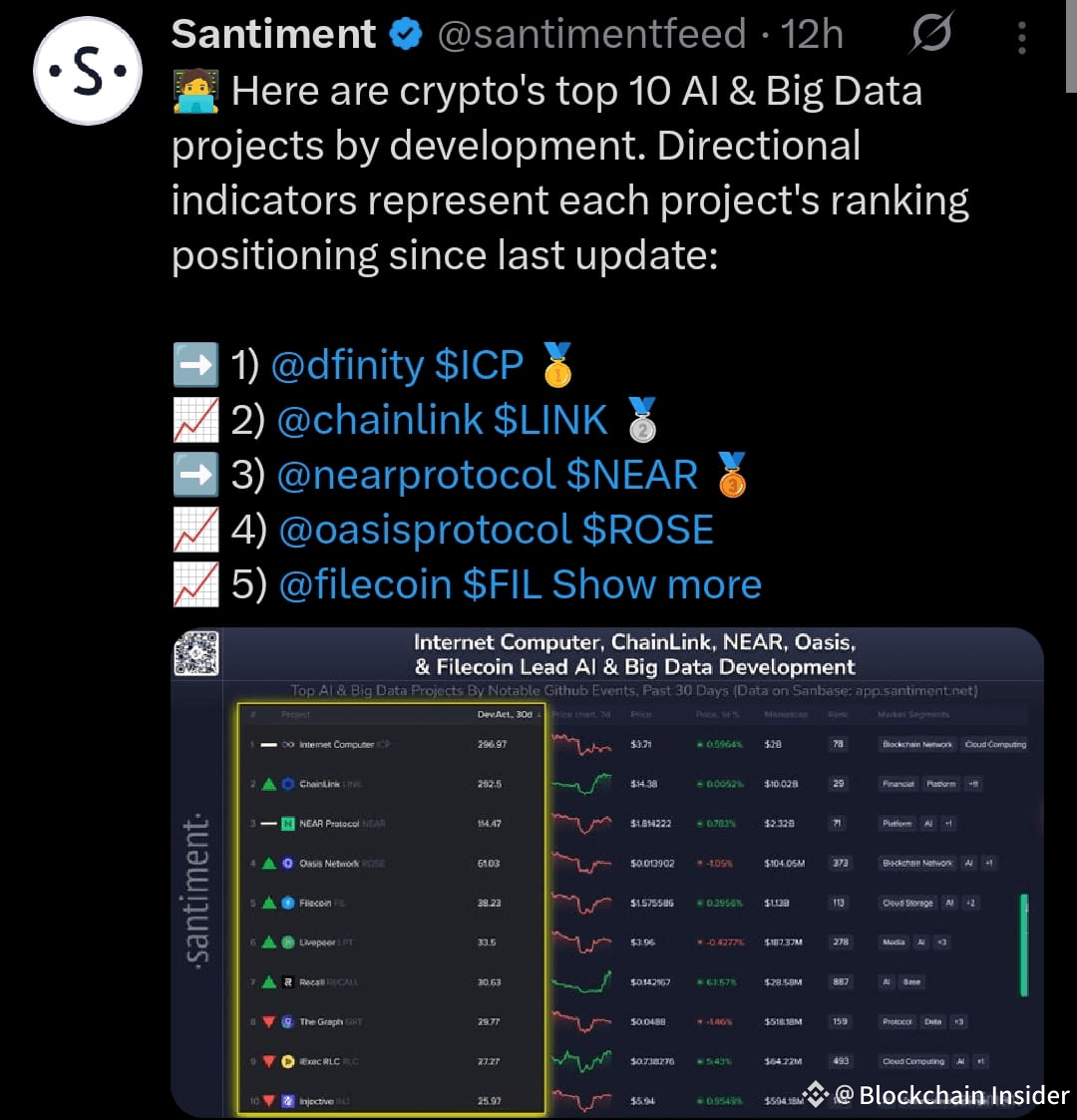Click the red chart-spike indicator before @chainlink
Image resolution: width=1077 pixels, height=1120 pixels.
(195, 420)
